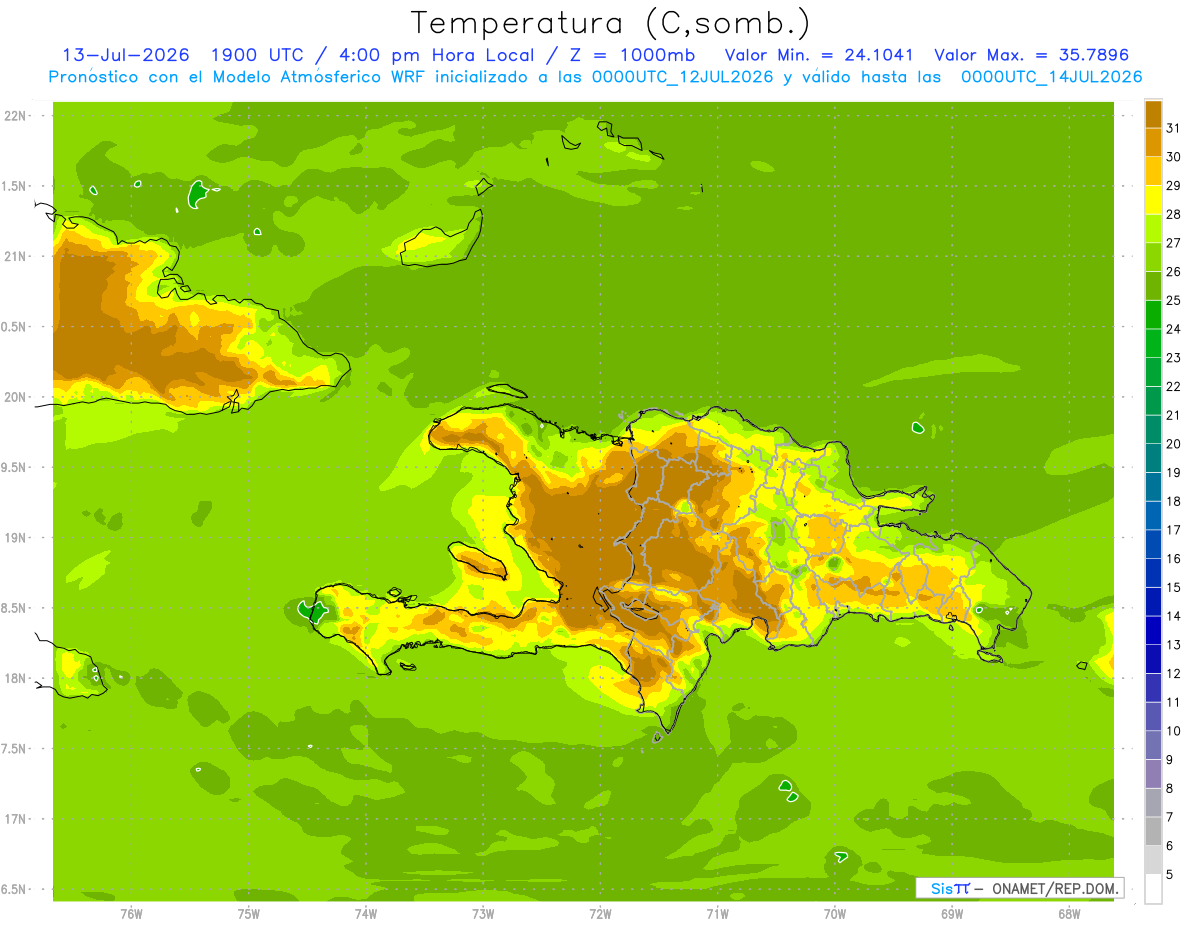The width and height of the screenshot is (1200, 927).
Task: Click the "Valor Max. = 35.7896" value
Action: tap(1030, 55)
